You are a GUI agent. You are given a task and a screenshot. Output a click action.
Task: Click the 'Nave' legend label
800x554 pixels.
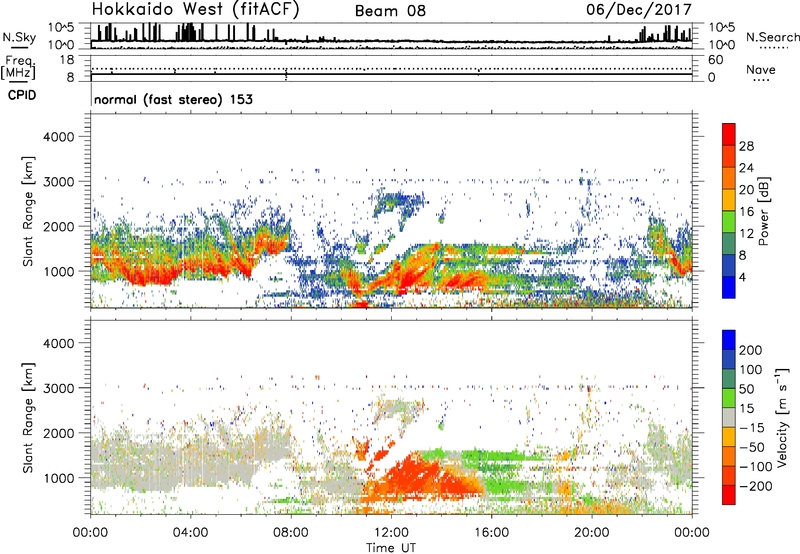(x=761, y=70)
